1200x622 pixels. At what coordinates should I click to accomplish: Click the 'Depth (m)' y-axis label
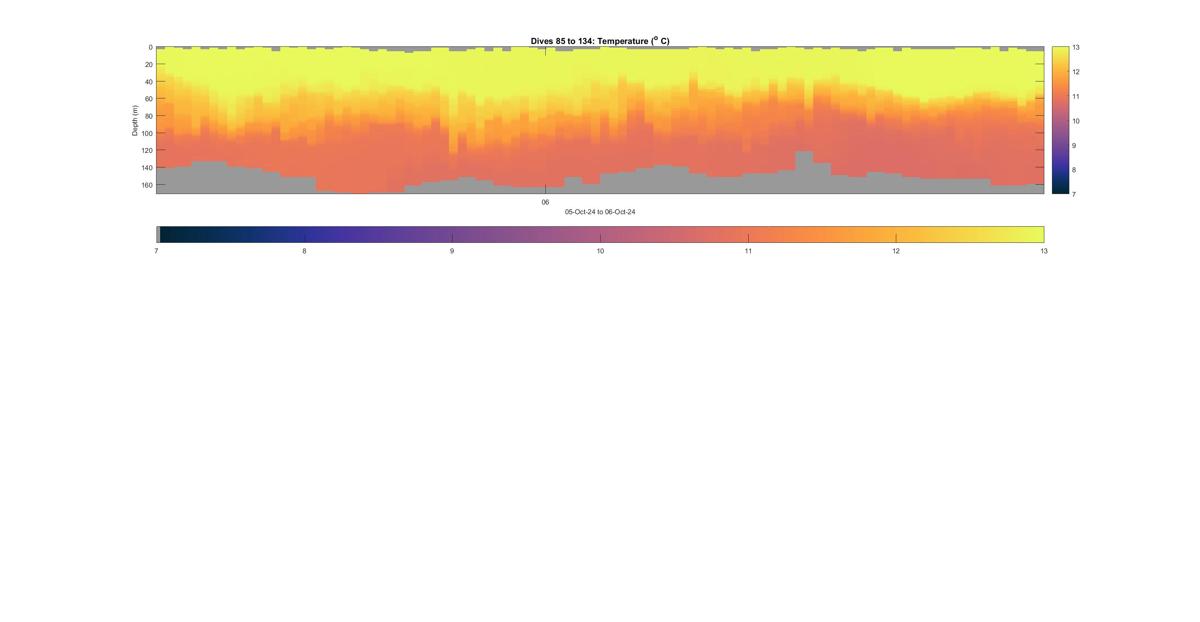coord(135,120)
